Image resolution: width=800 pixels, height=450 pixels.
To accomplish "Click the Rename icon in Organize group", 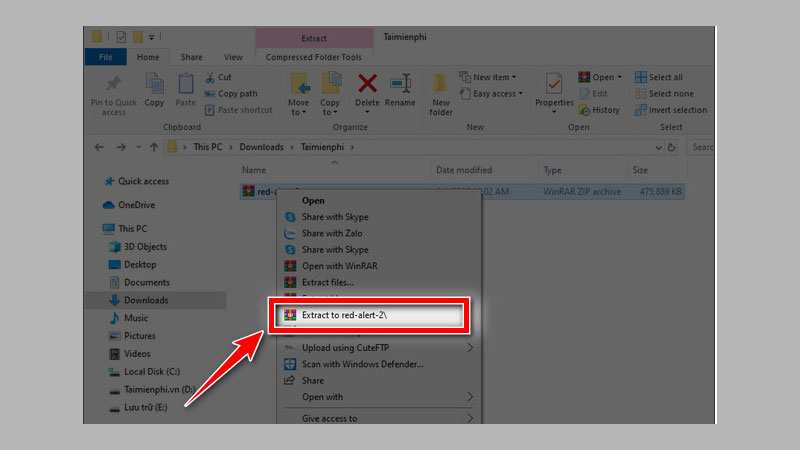I will click(x=401, y=89).
